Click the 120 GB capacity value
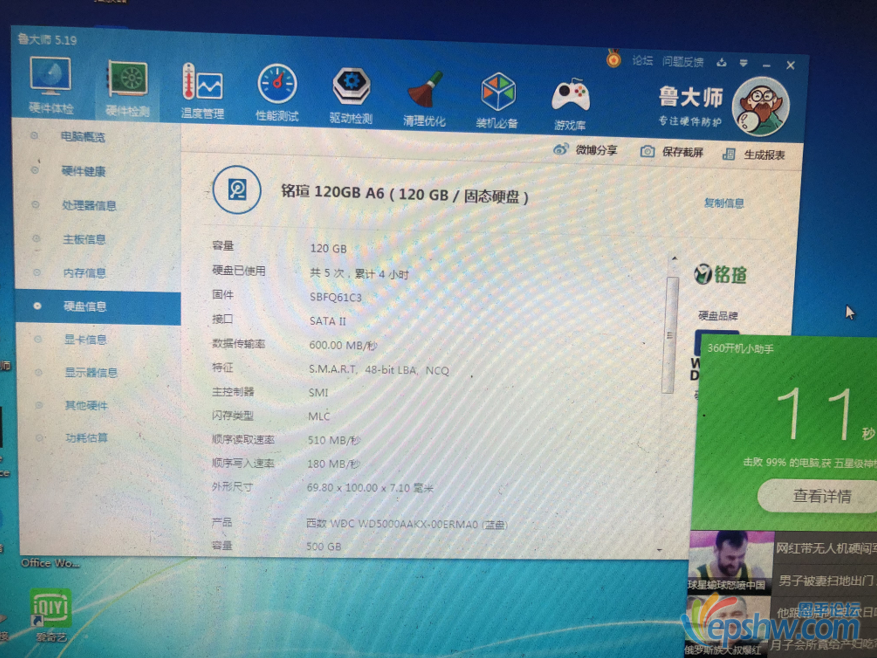 click(x=328, y=248)
